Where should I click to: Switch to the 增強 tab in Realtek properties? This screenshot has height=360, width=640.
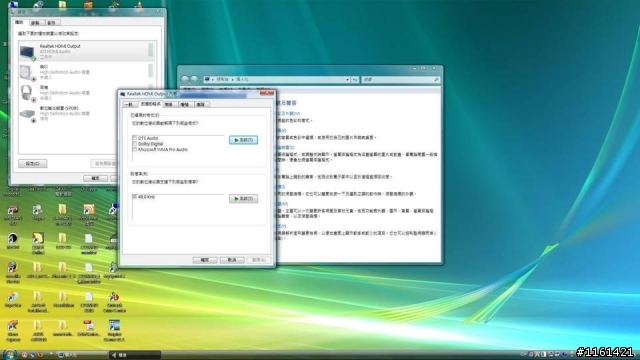click(185, 104)
